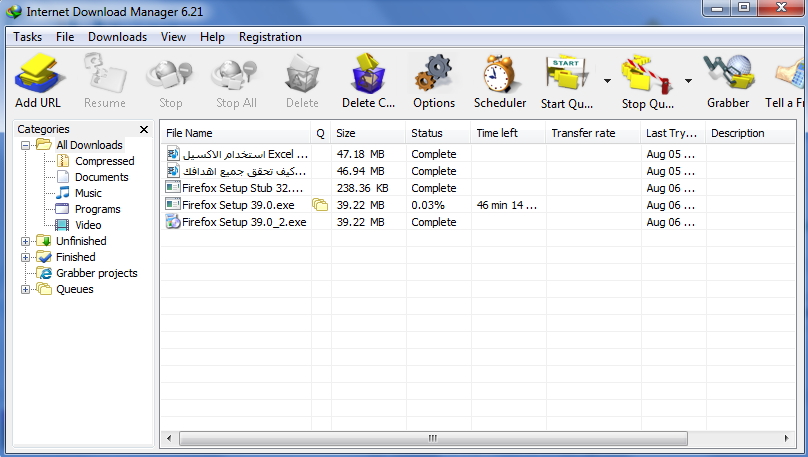The image size is (808, 457).
Task: Sort by Q column header
Action: [321, 133]
